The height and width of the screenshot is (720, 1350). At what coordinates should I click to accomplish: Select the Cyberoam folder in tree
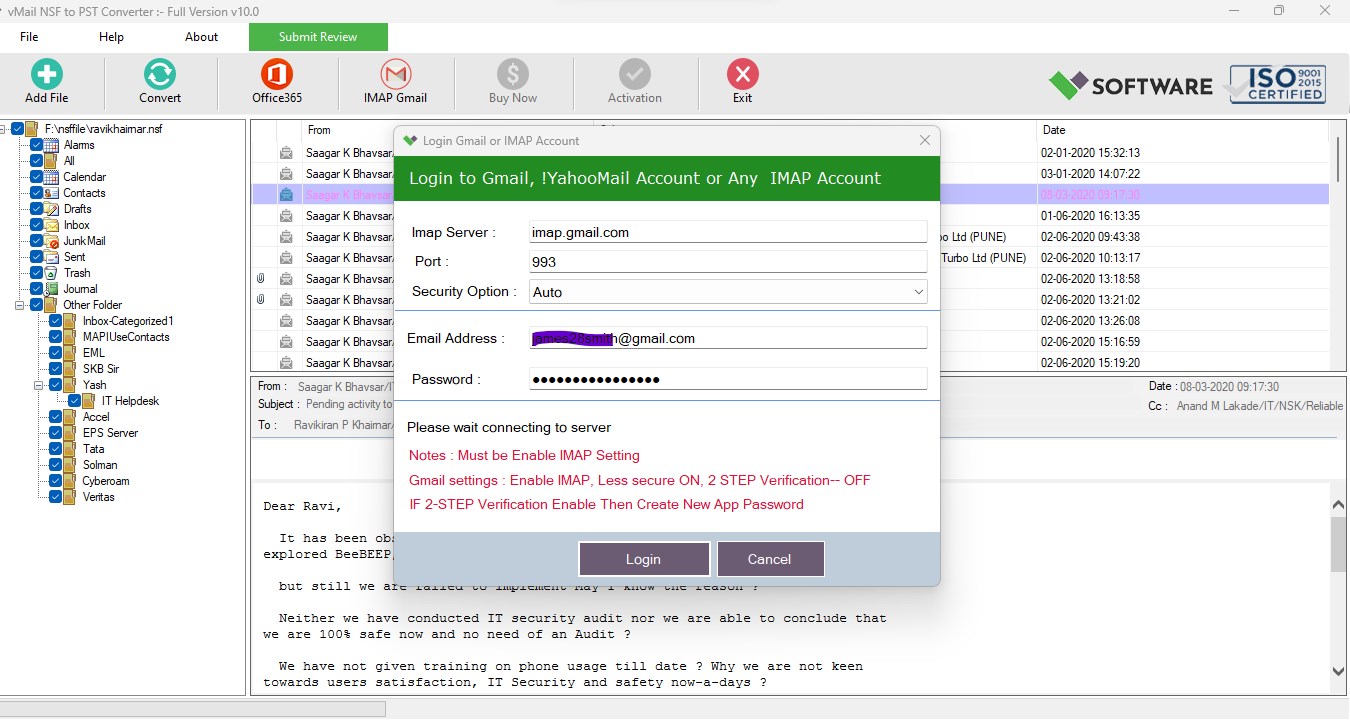pos(106,481)
